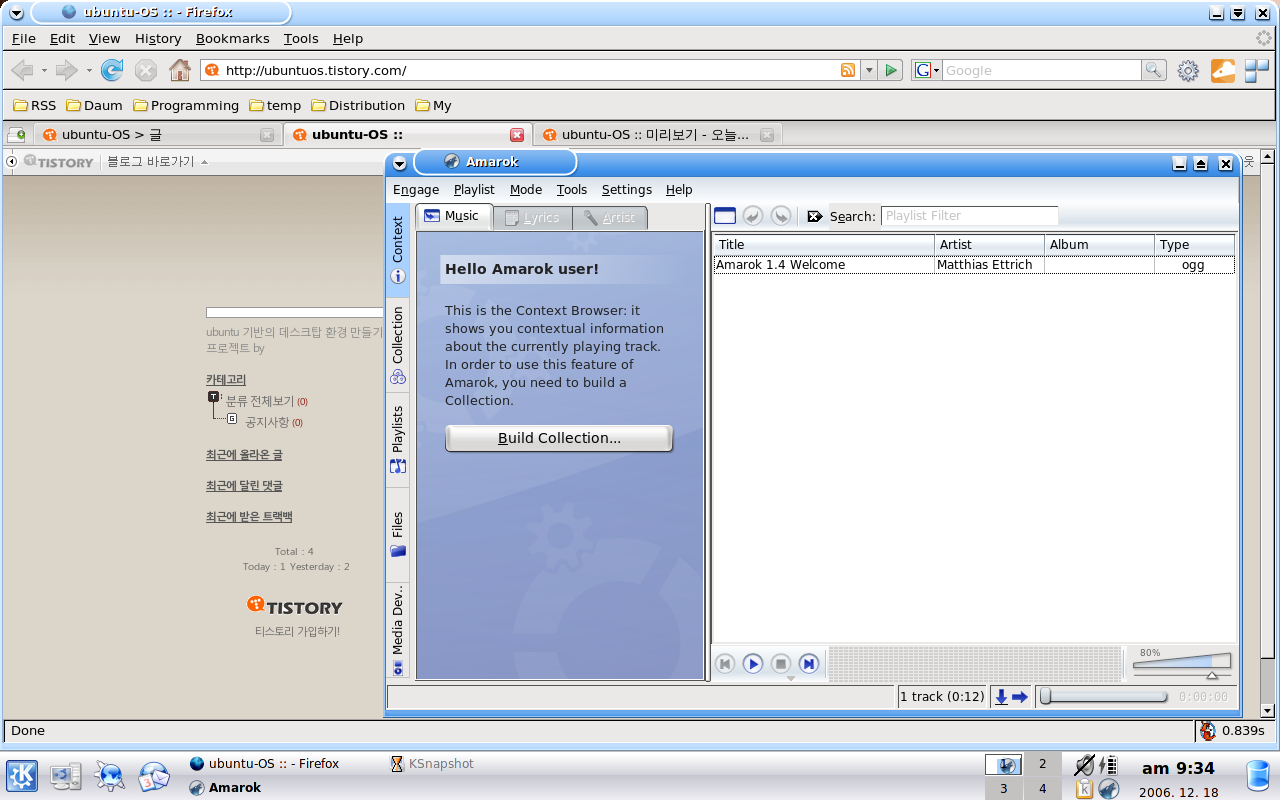The width and height of the screenshot is (1280, 800).
Task: Open KDE K menu in panel
Action: pos(22,775)
